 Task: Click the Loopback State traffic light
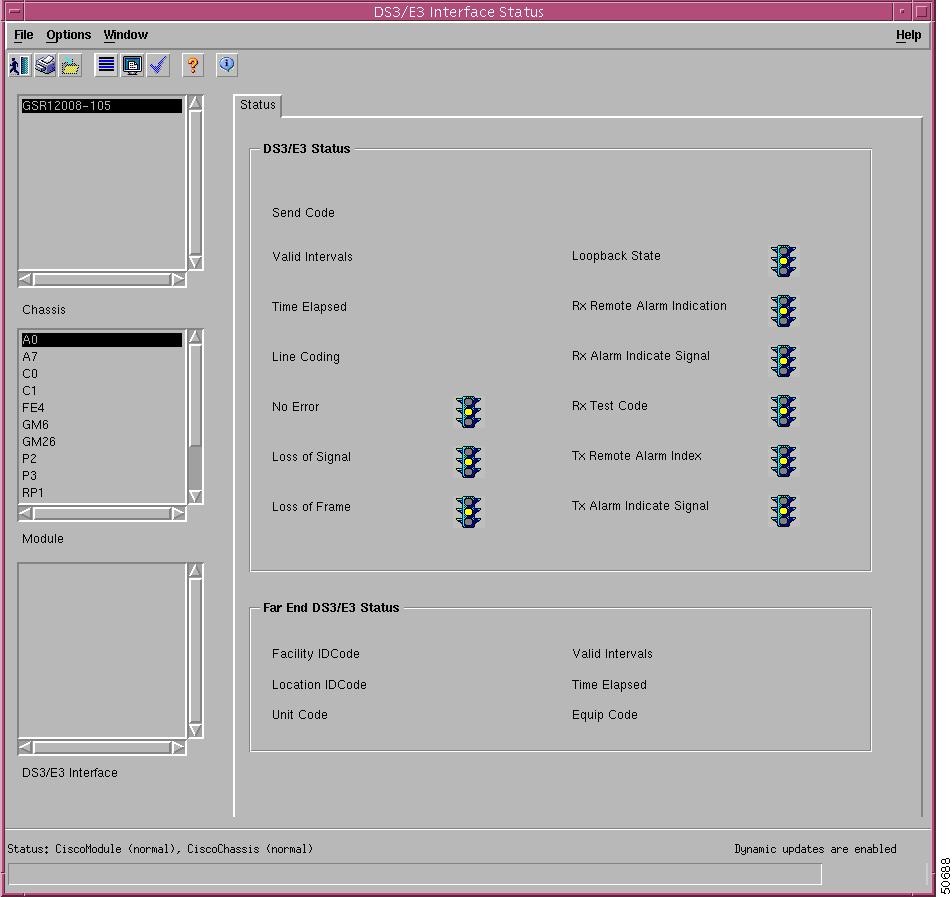click(783, 261)
